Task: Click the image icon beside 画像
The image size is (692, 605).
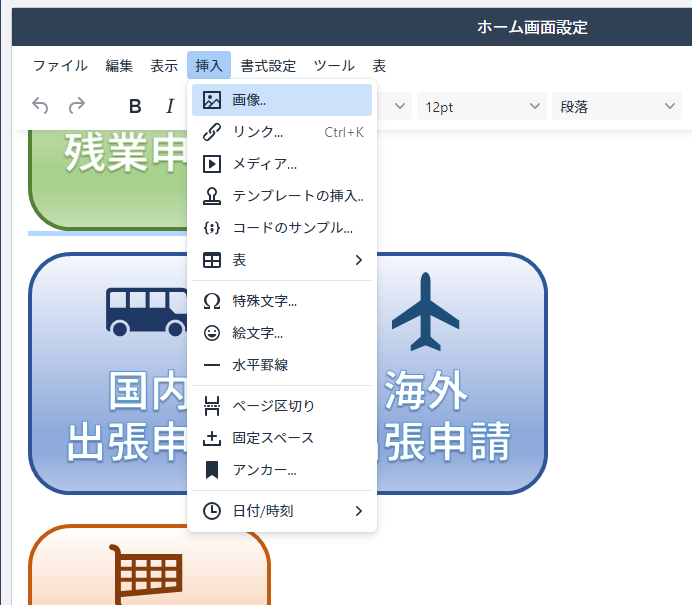Action: (x=212, y=100)
